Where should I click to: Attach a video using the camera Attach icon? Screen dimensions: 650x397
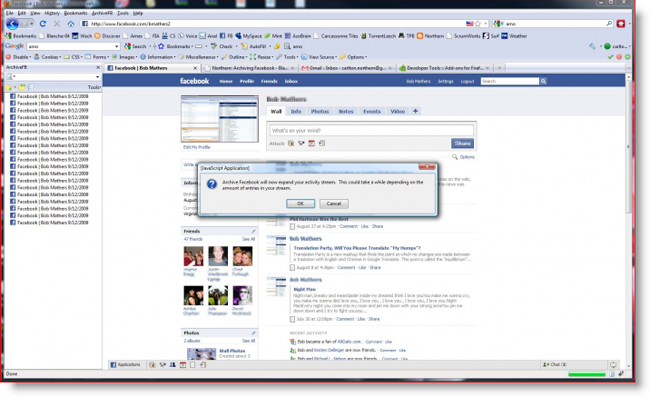pyautogui.click(x=301, y=143)
